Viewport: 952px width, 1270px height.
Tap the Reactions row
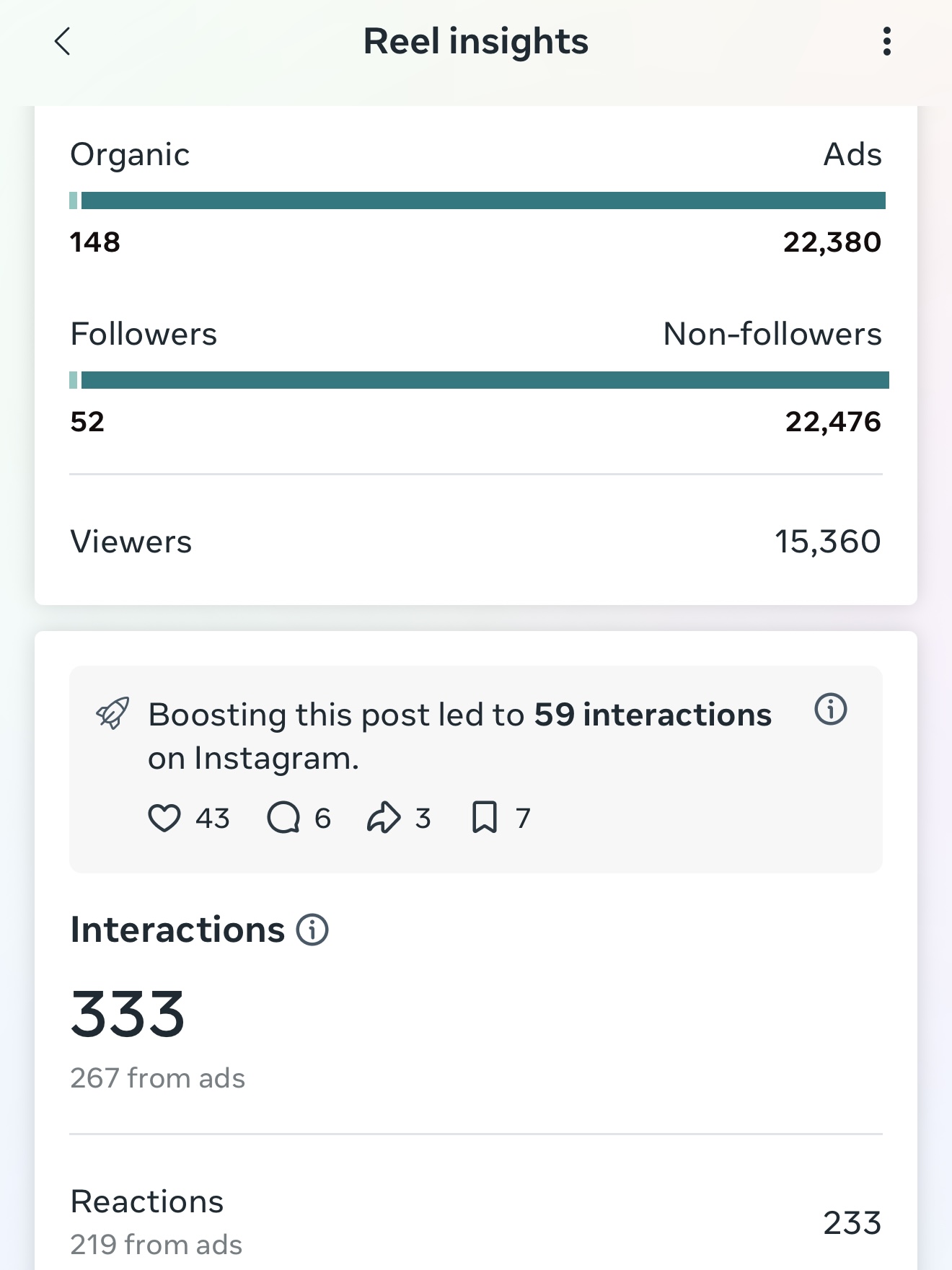pyautogui.click(x=476, y=1222)
